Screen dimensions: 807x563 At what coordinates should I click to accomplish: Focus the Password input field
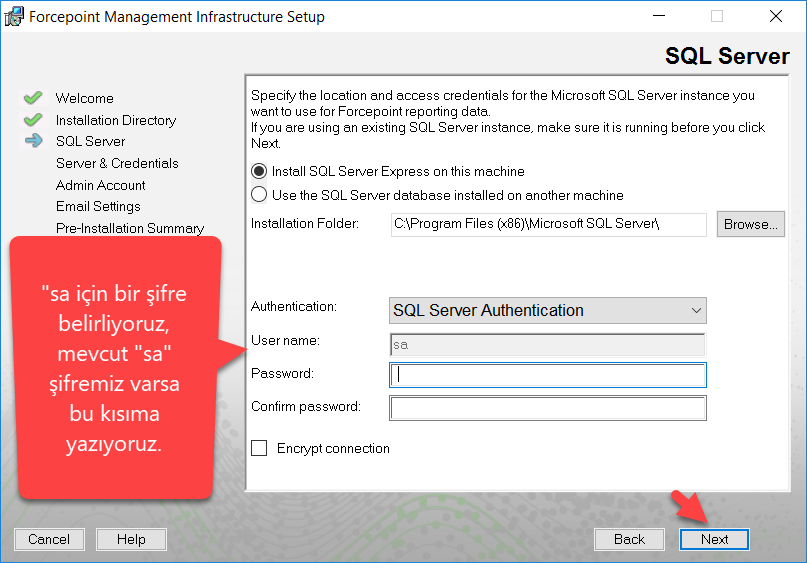point(548,375)
